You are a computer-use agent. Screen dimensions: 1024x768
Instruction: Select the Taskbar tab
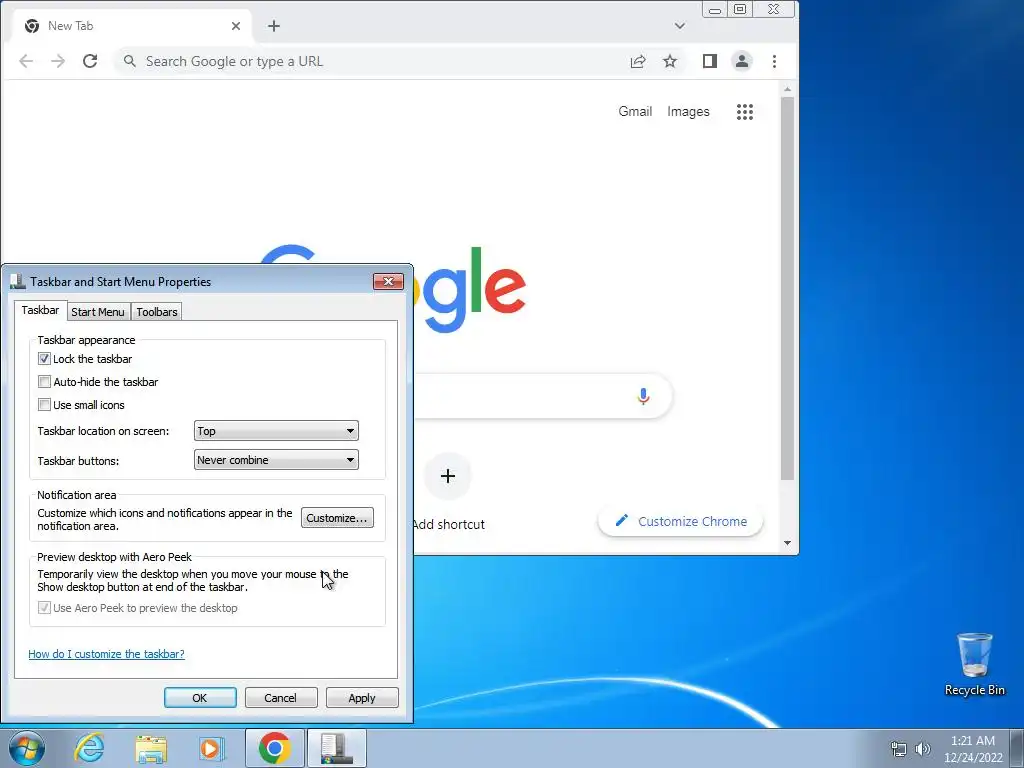[x=40, y=310]
